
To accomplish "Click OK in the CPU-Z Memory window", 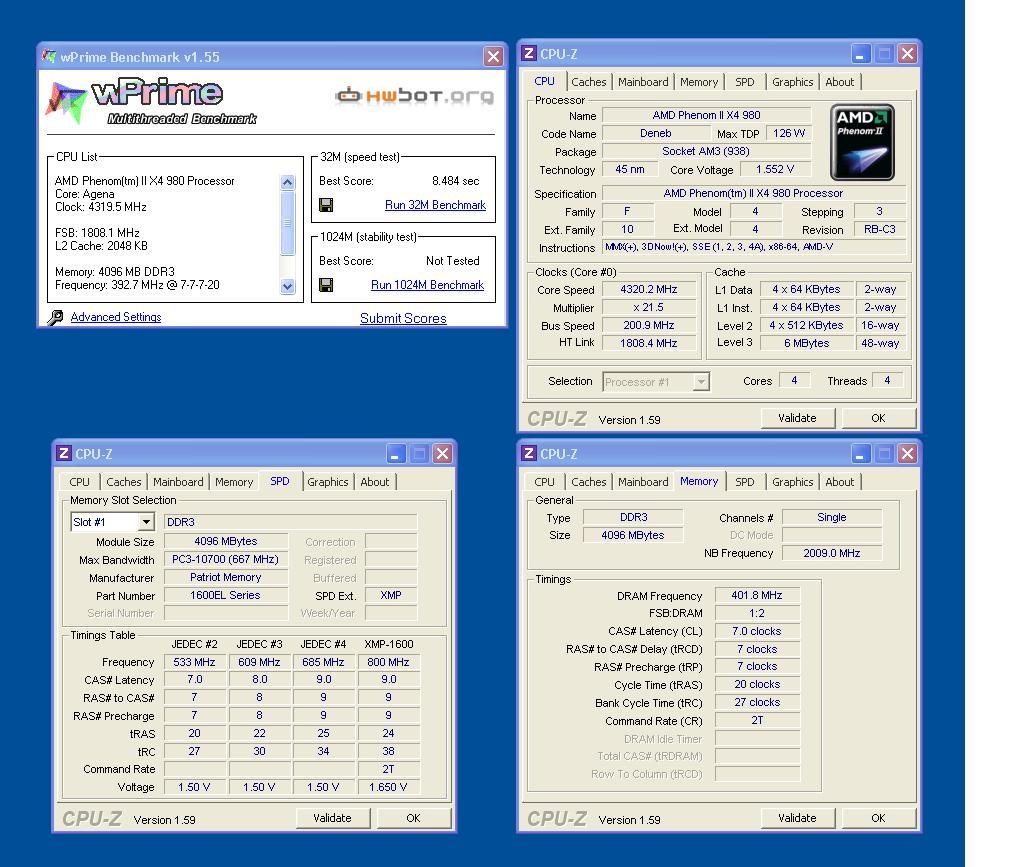I will (x=878, y=818).
